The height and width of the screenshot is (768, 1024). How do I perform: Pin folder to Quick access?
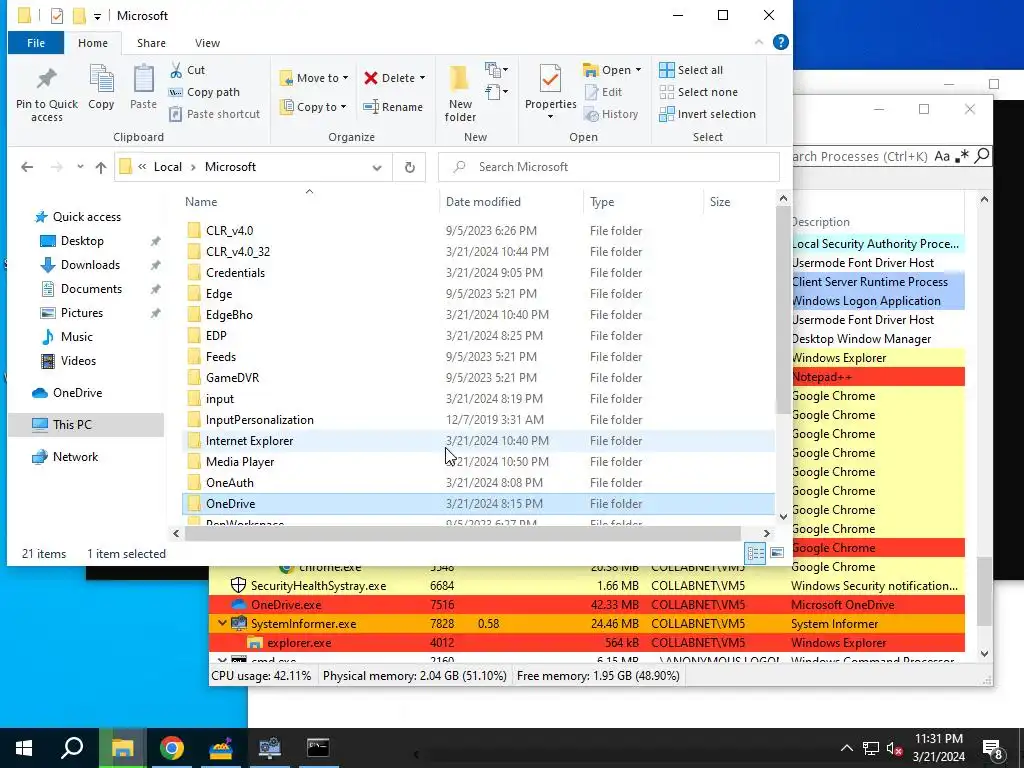pos(46,93)
